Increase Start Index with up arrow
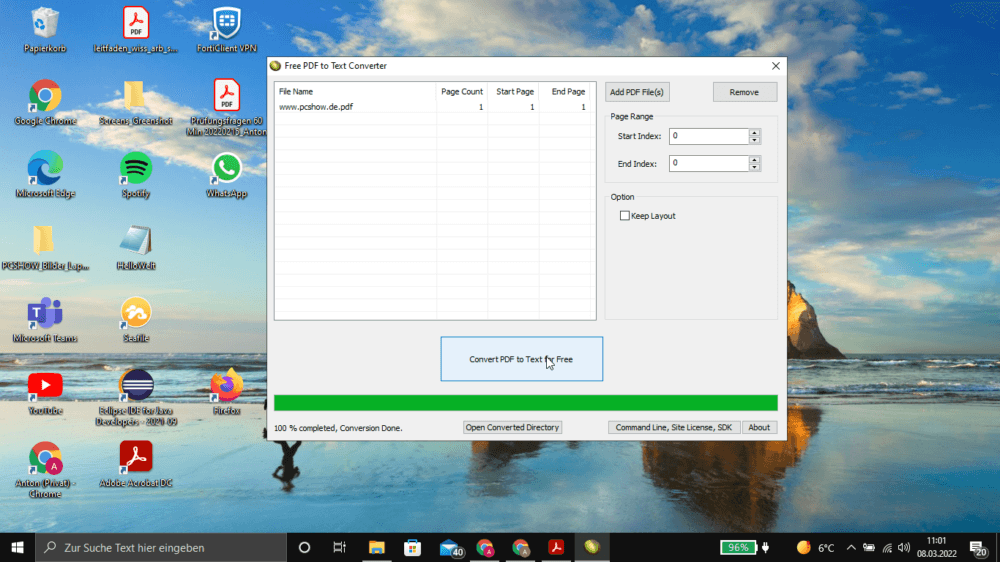 pos(754,133)
